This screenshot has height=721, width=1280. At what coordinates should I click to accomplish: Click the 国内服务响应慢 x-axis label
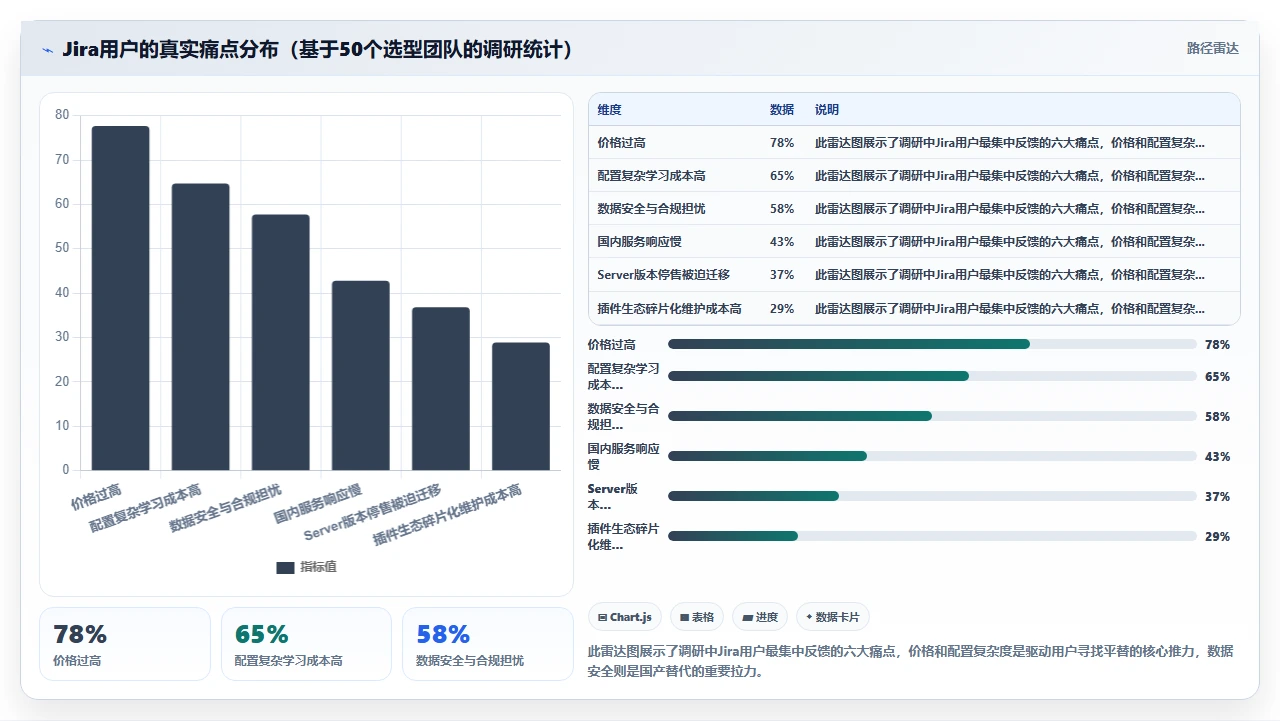[x=318, y=504]
